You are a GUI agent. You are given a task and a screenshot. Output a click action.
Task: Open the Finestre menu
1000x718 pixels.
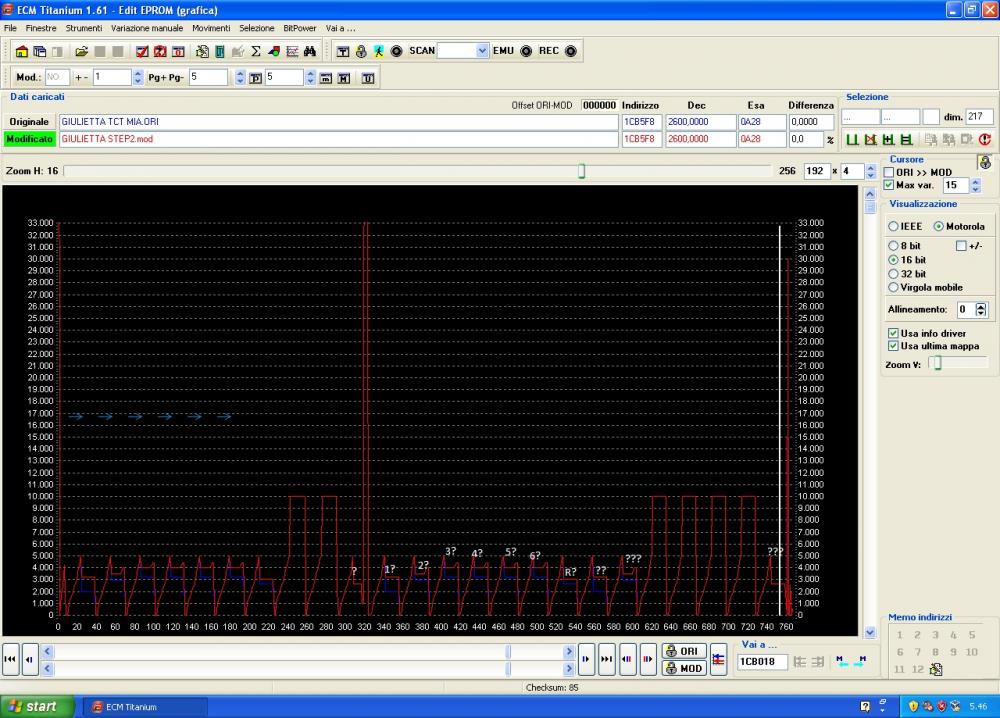click(x=41, y=28)
